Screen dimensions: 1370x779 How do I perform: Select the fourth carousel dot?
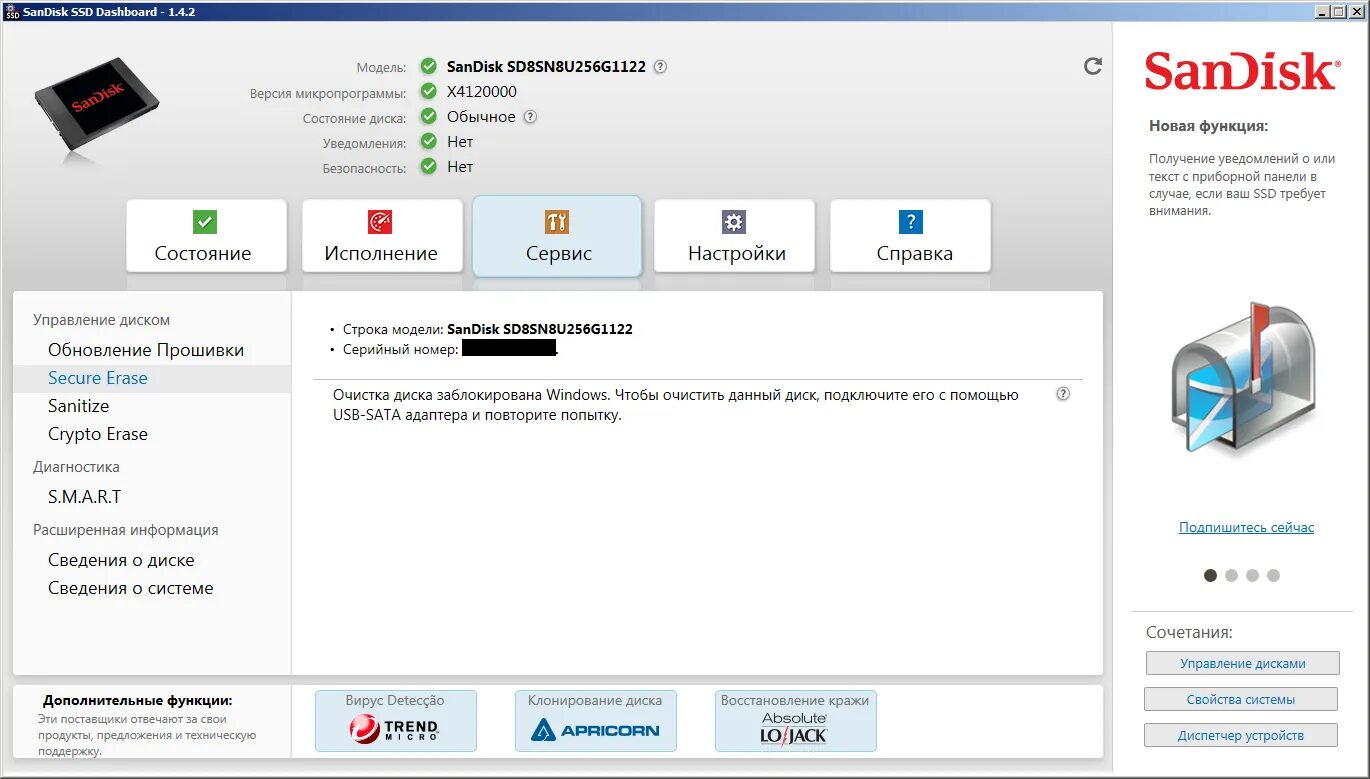pos(1273,575)
